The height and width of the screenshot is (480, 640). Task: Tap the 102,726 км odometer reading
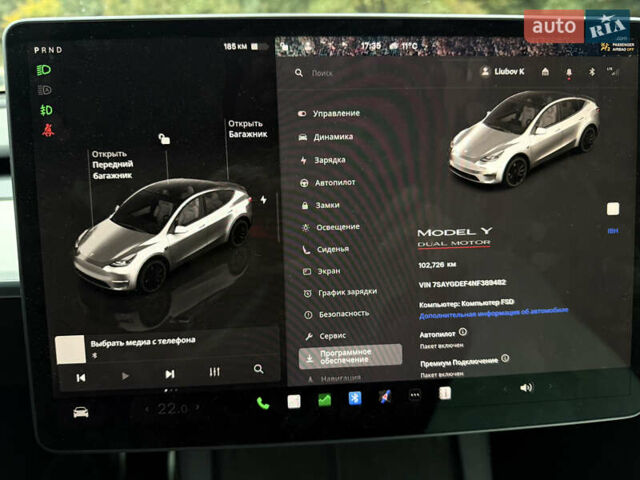(x=437, y=265)
